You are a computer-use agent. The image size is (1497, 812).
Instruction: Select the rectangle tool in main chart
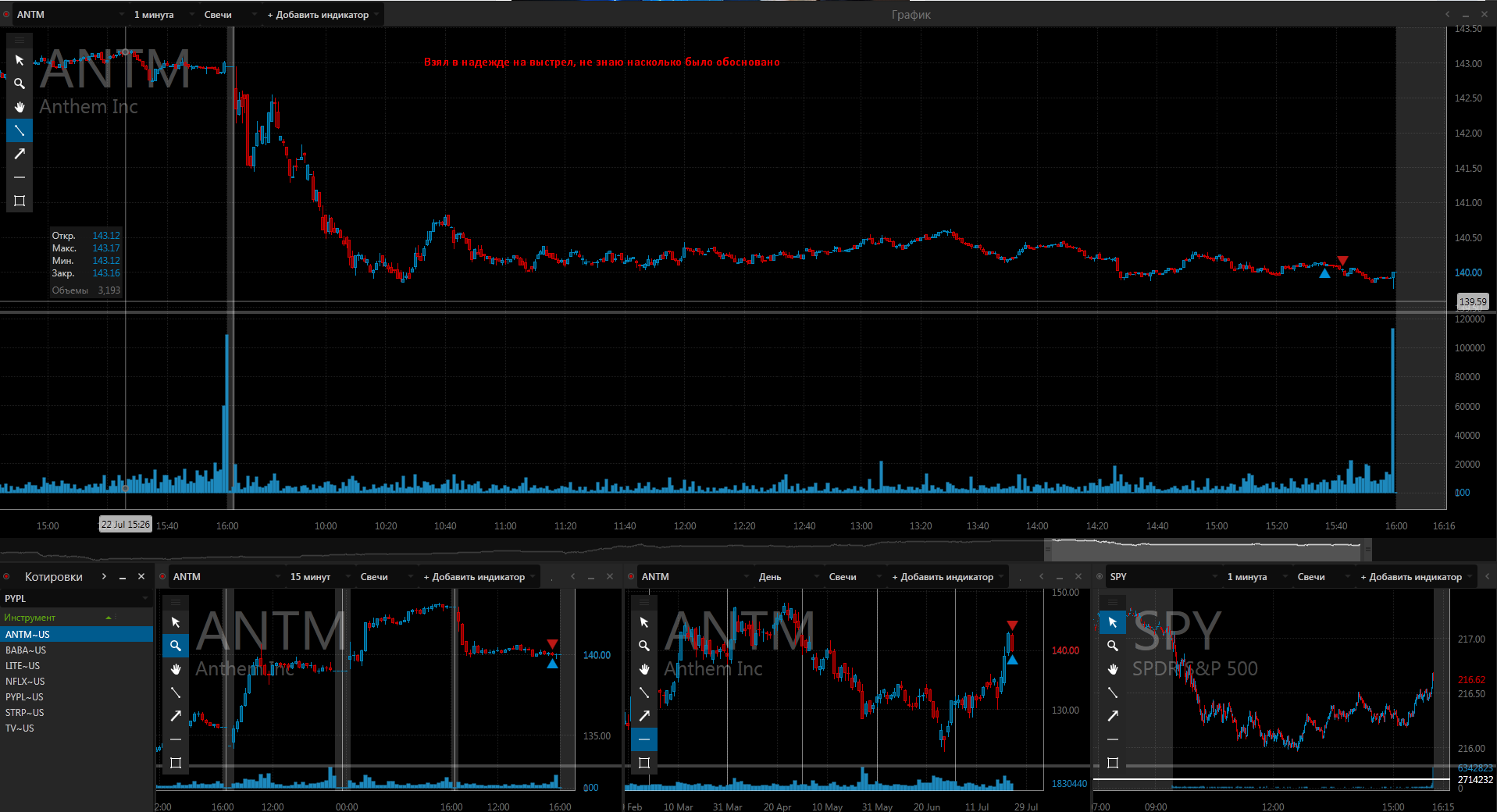tap(20, 201)
